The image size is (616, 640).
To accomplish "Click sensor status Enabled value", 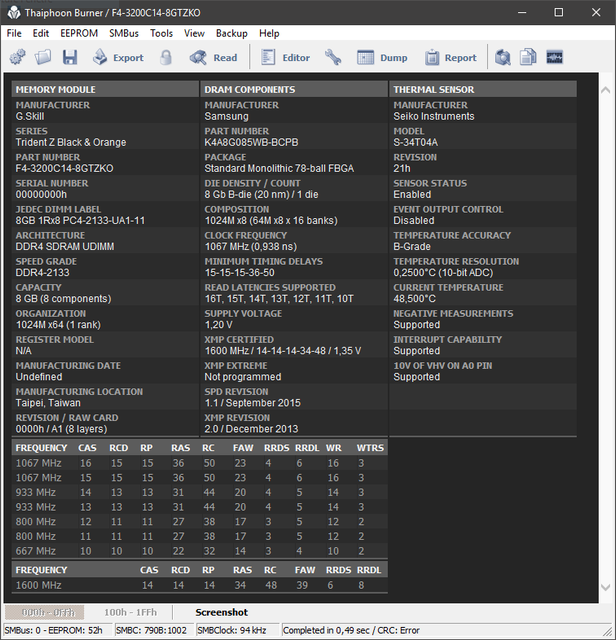I will click(412, 195).
